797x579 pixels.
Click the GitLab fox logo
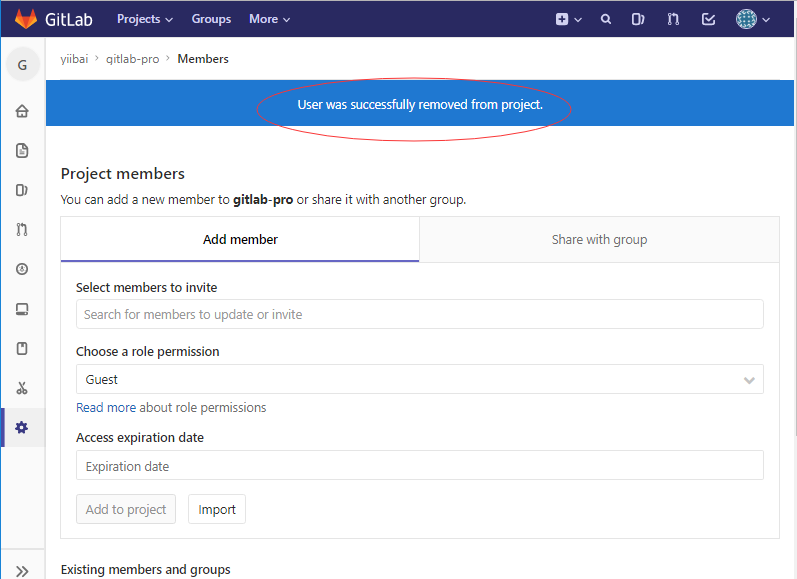[x=25, y=19]
